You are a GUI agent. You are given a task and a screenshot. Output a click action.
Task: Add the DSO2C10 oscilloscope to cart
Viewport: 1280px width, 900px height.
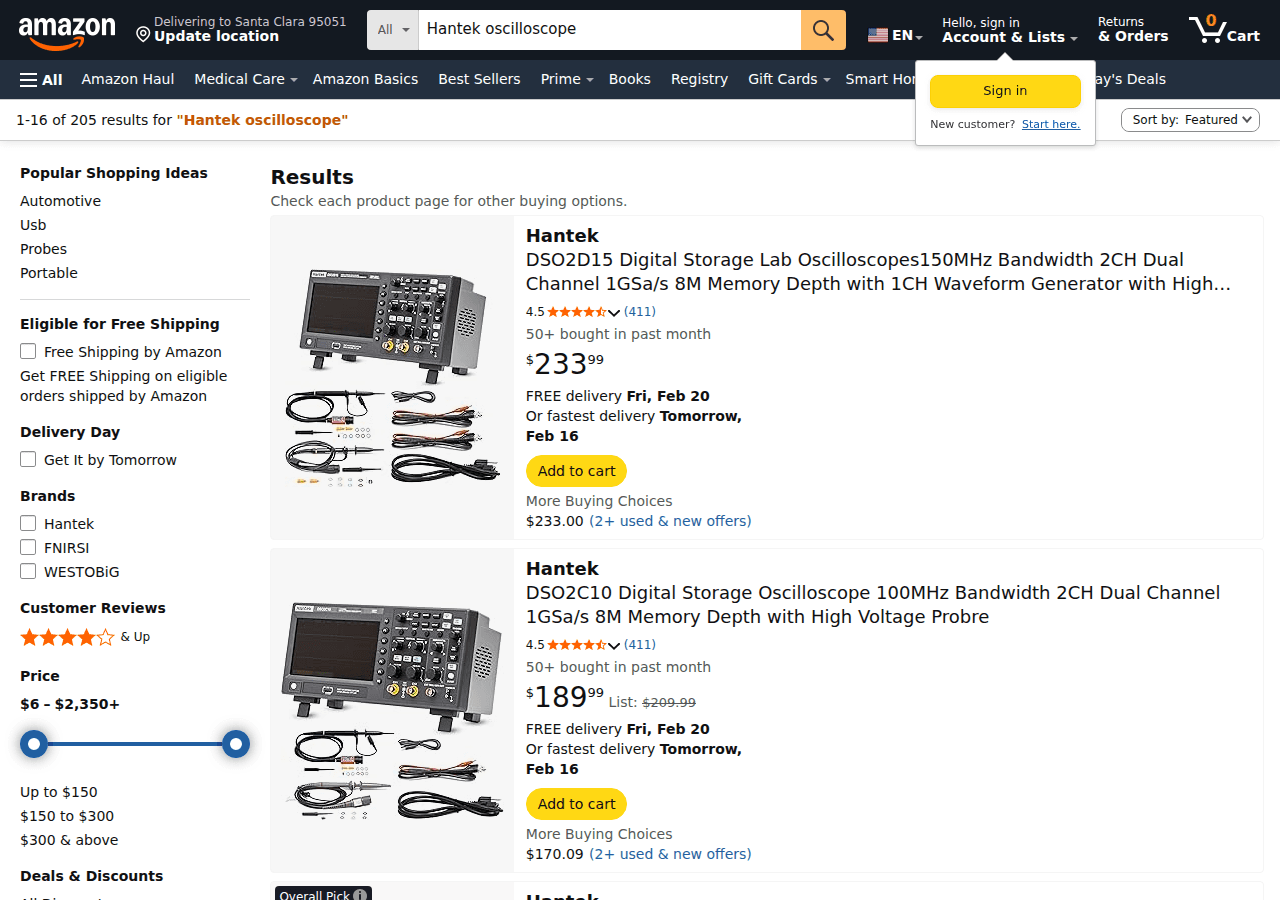pos(576,804)
